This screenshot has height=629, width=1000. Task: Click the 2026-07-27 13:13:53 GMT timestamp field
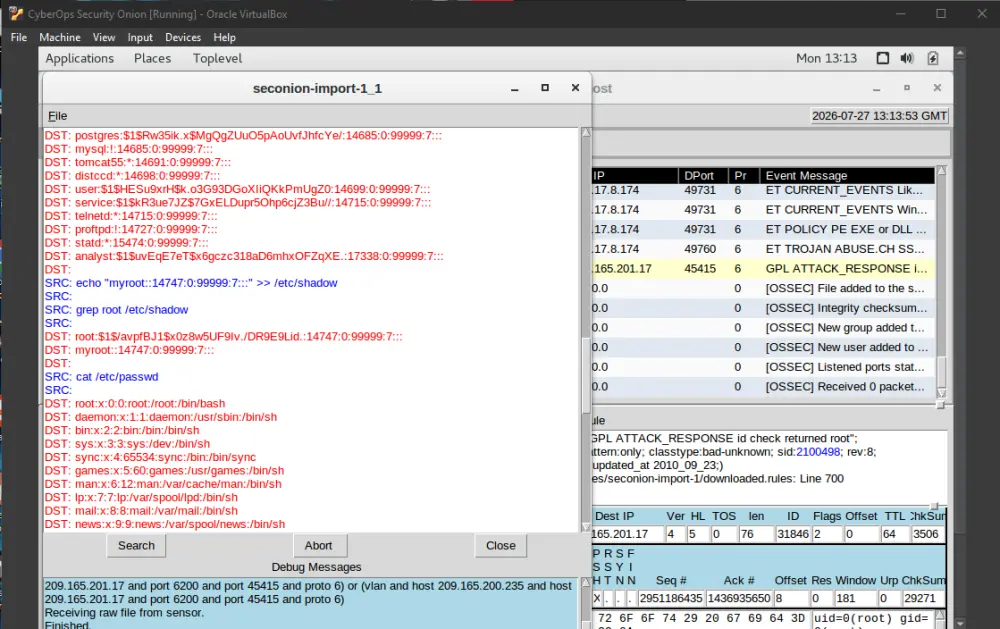coord(879,116)
